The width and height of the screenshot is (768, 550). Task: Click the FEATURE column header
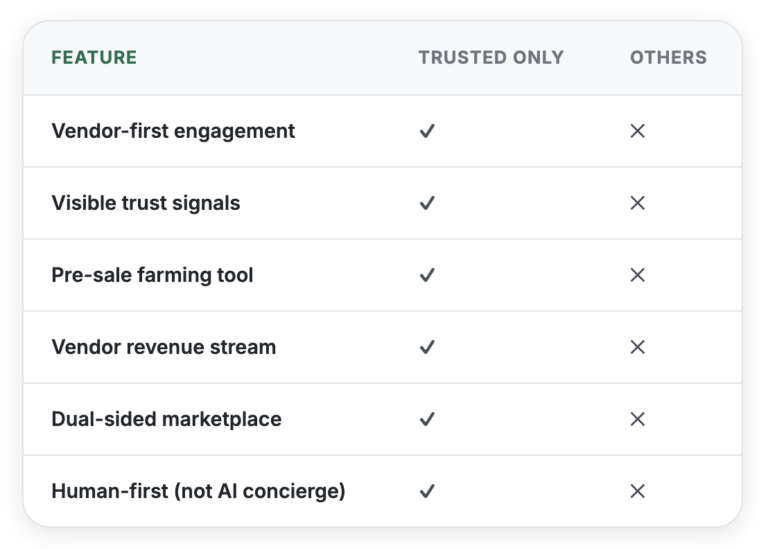[x=94, y=58]
